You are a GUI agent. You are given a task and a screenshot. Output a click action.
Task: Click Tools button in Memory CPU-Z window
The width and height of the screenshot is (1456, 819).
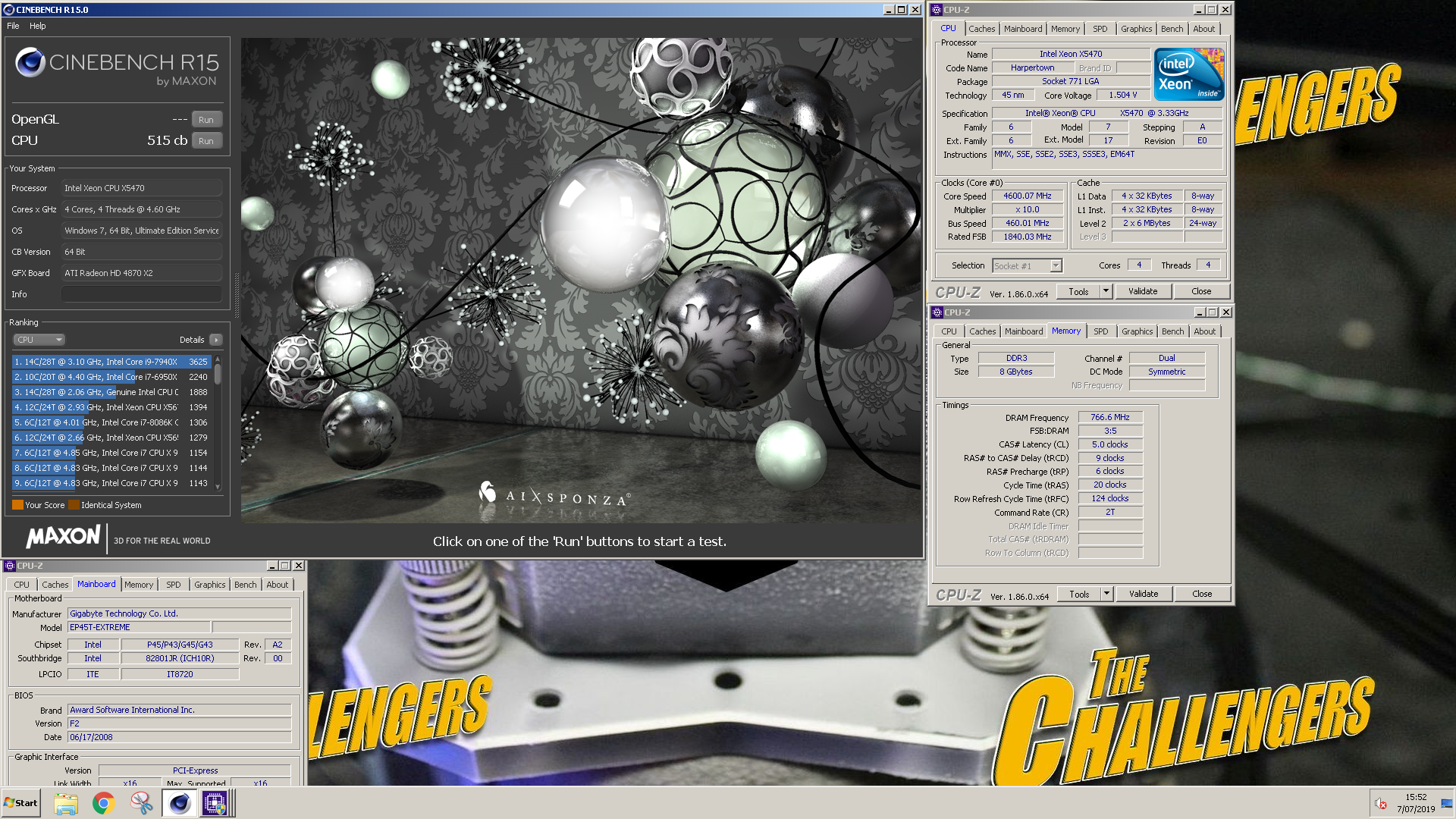(x=1079, y=594)
